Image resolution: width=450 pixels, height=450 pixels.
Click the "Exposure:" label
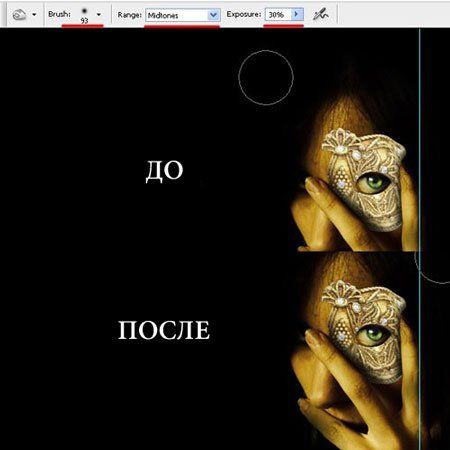(244, 14)
